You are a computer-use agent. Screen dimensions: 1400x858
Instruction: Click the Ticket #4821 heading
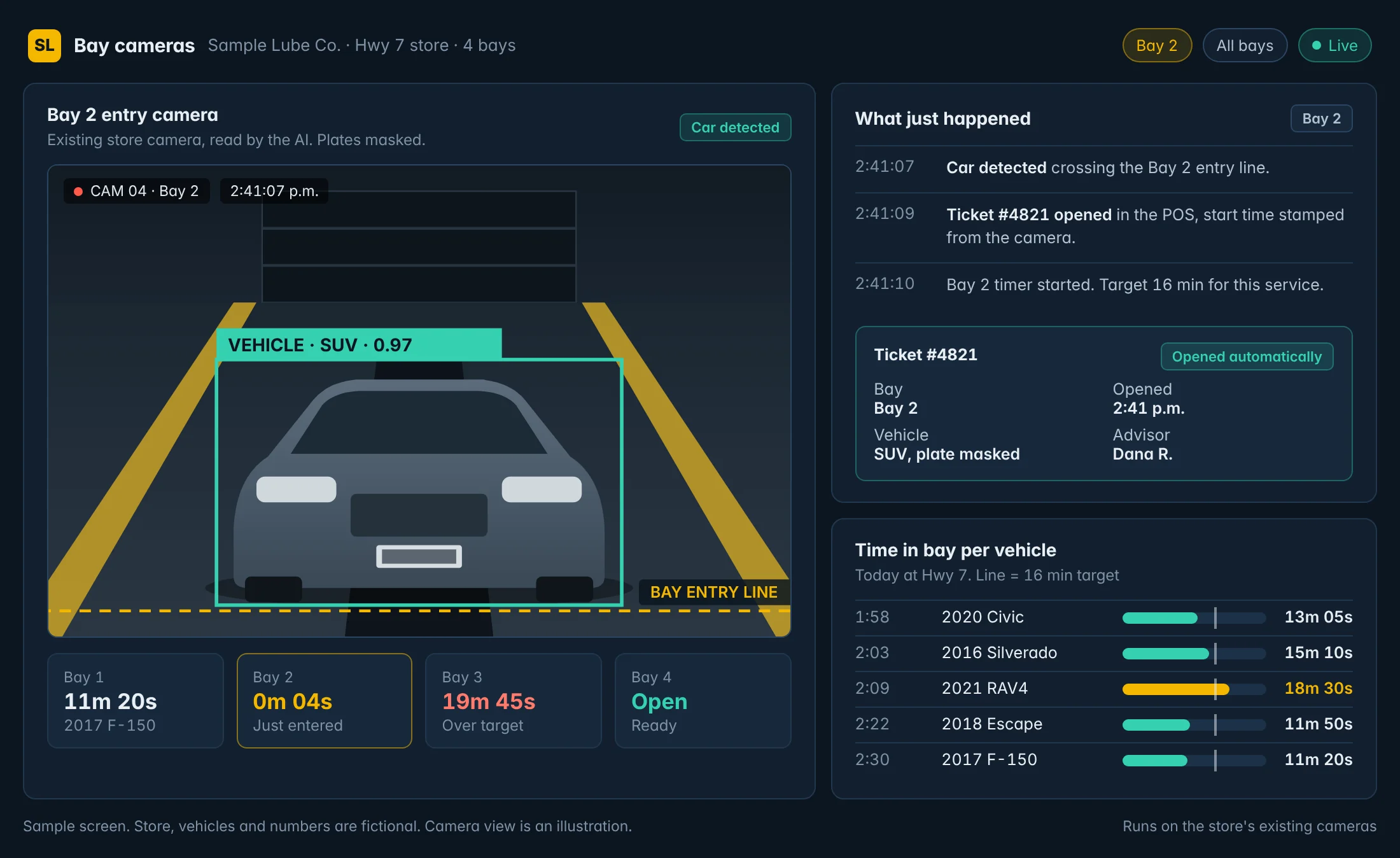click(925, 355)
